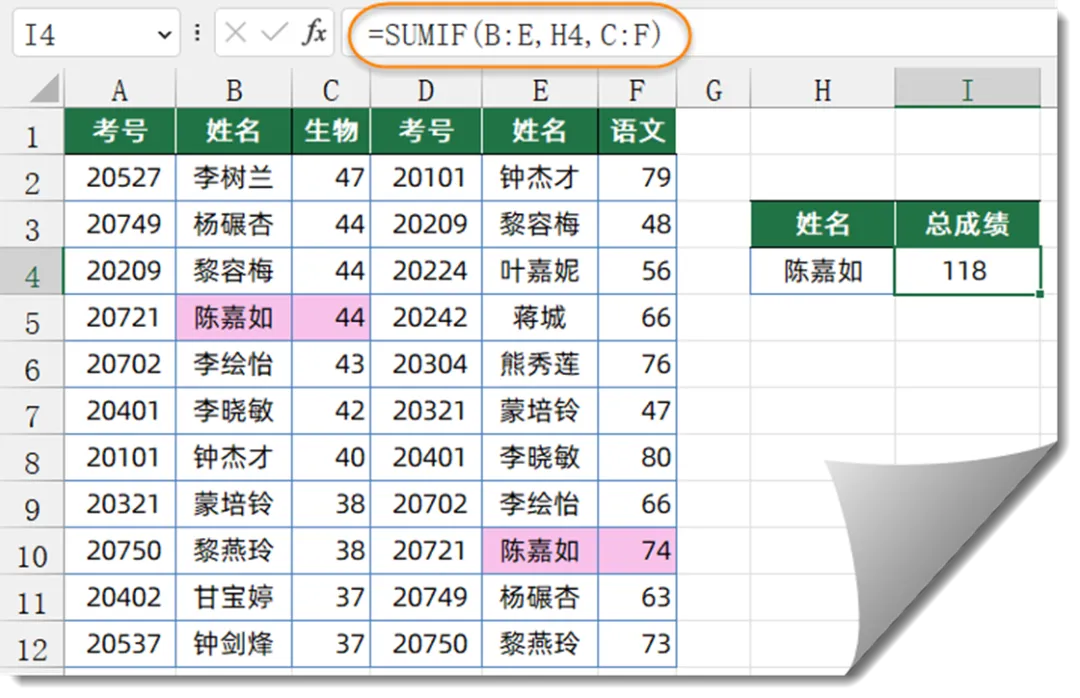
Task: Select the cell containing 118 total score
Action: pyautogui.click(x=966, y=270)
